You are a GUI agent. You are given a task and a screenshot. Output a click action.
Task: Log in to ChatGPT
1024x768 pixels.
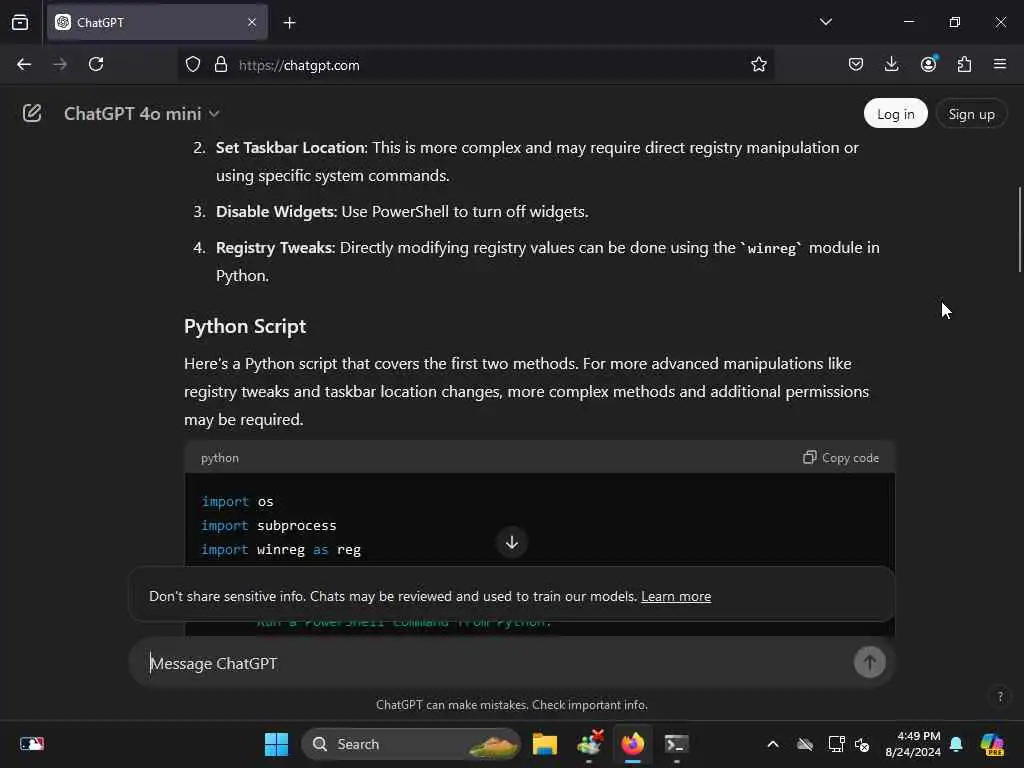point(895,114)
